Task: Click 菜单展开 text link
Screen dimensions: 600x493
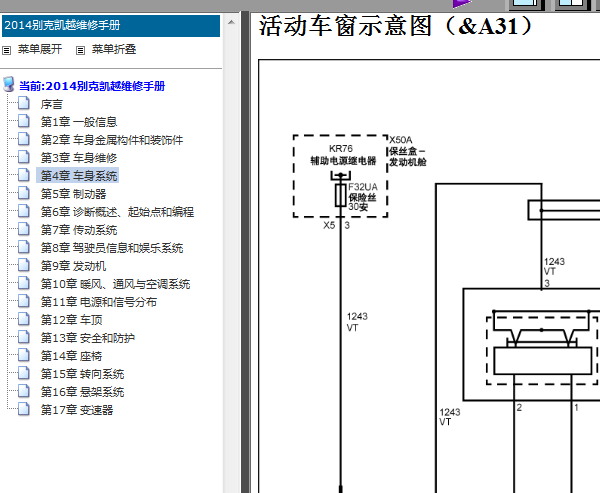Action: (40, 49)
